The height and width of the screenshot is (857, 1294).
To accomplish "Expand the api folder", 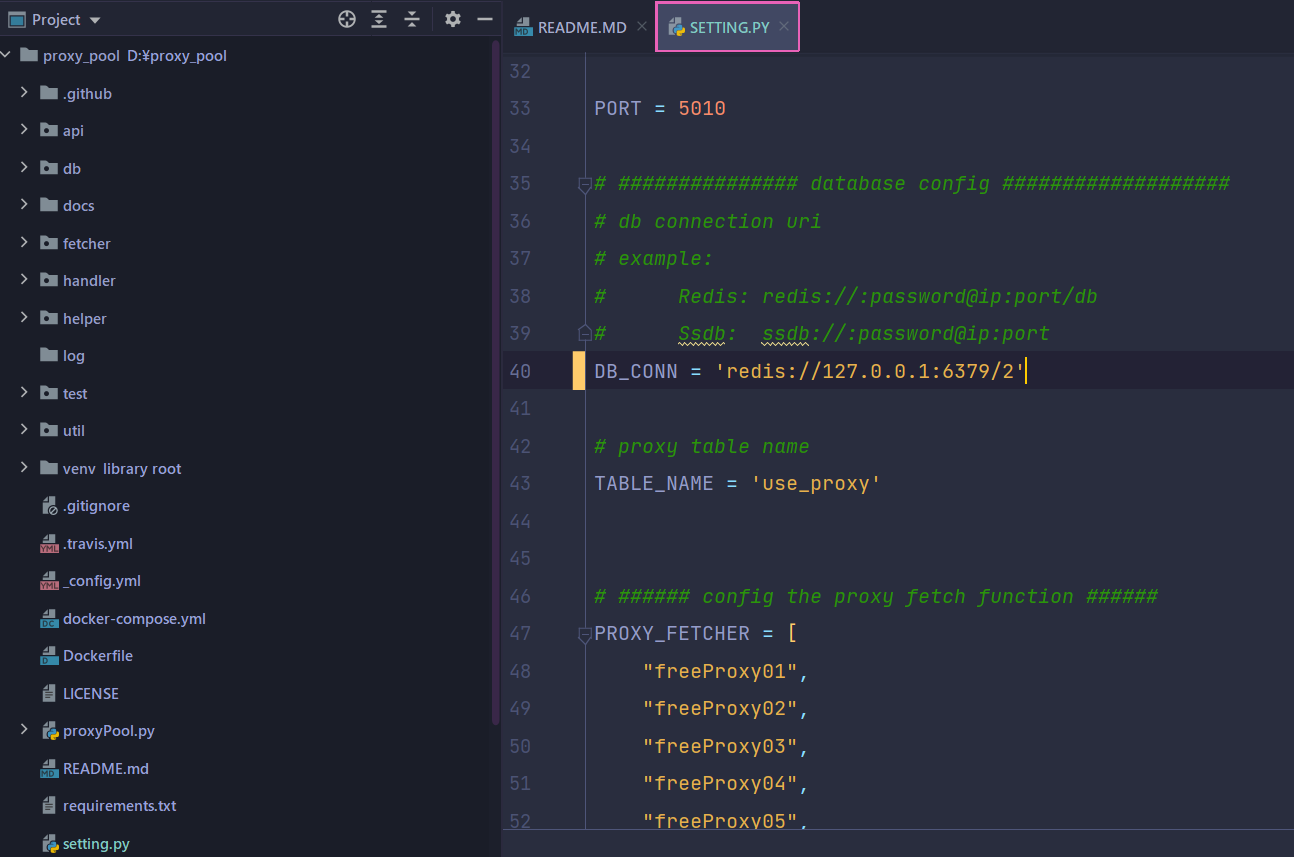I will pos(24,130).
